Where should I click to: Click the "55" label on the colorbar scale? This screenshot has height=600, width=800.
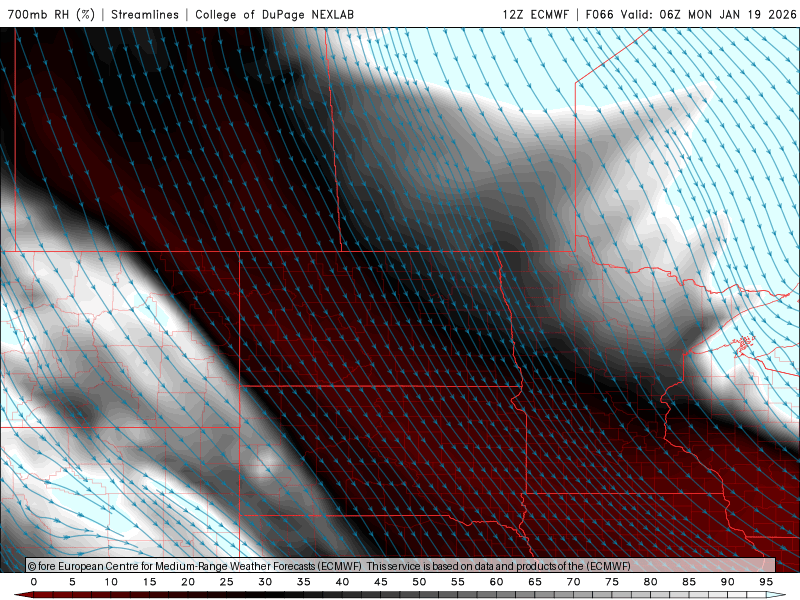pos(458,582)
